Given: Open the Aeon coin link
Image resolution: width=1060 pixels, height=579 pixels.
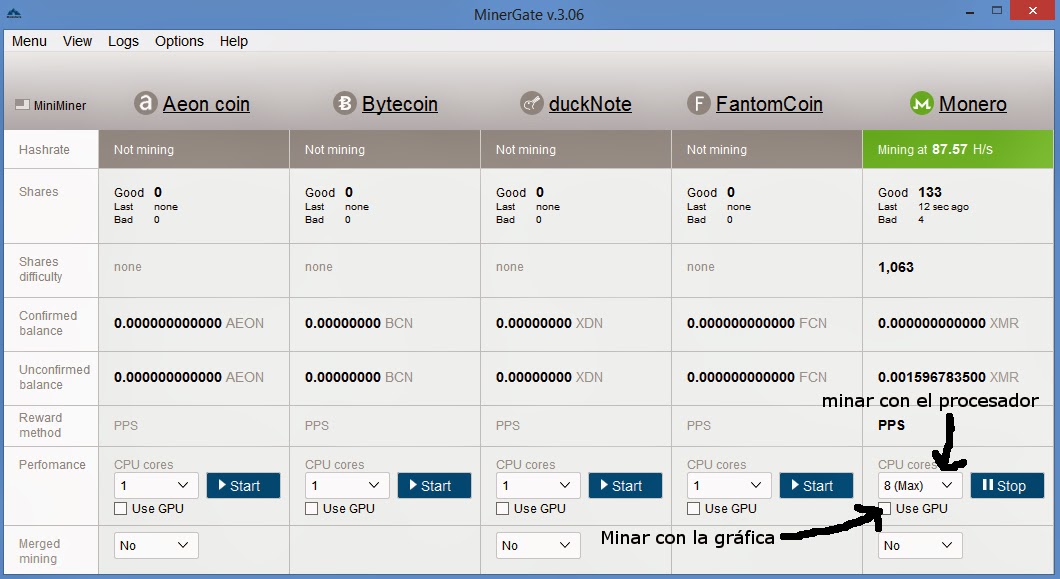Looking at the screenshot, I should (x=206, y=104).
